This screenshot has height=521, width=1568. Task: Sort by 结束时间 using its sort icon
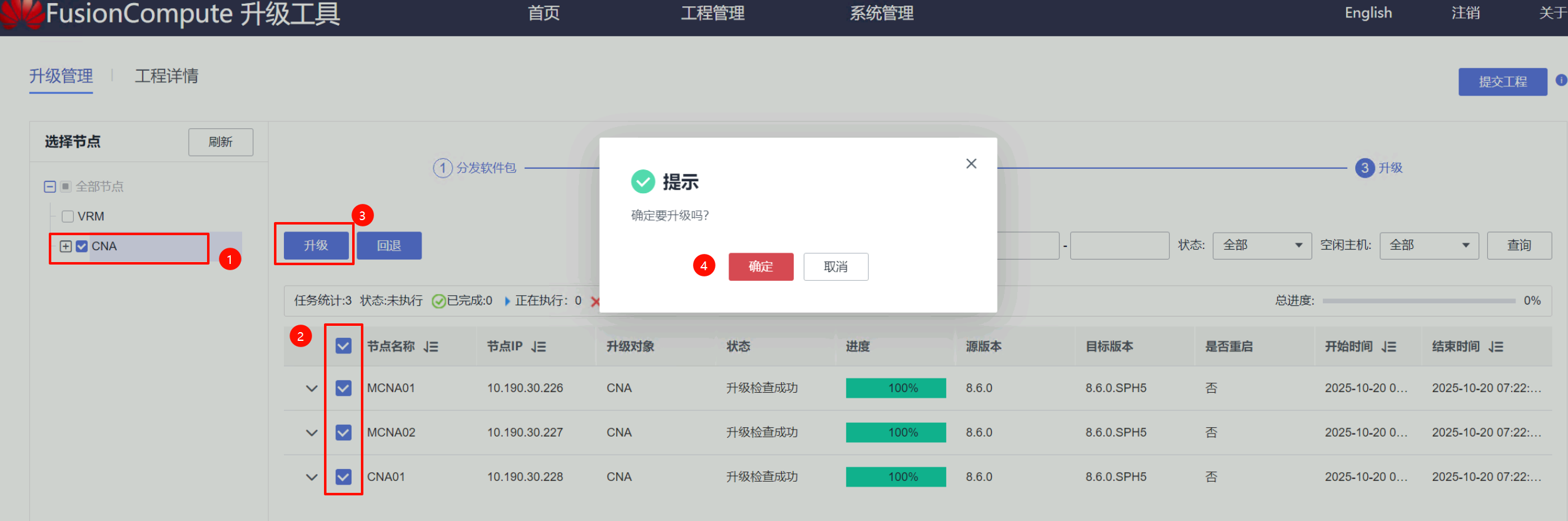1495,346
